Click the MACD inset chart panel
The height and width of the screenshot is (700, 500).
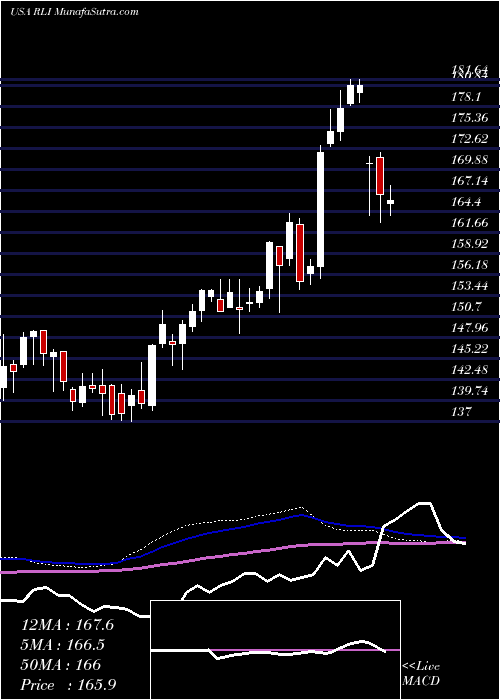275,650
